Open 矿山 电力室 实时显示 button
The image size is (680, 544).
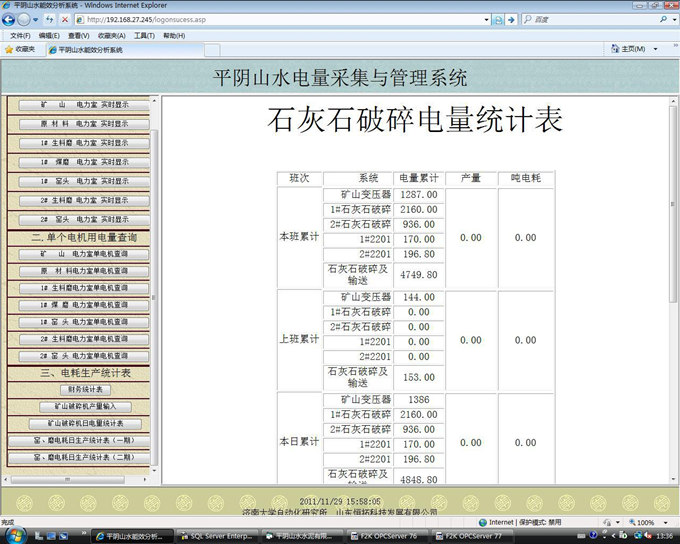pyautogui.click(x=84, y=105)
